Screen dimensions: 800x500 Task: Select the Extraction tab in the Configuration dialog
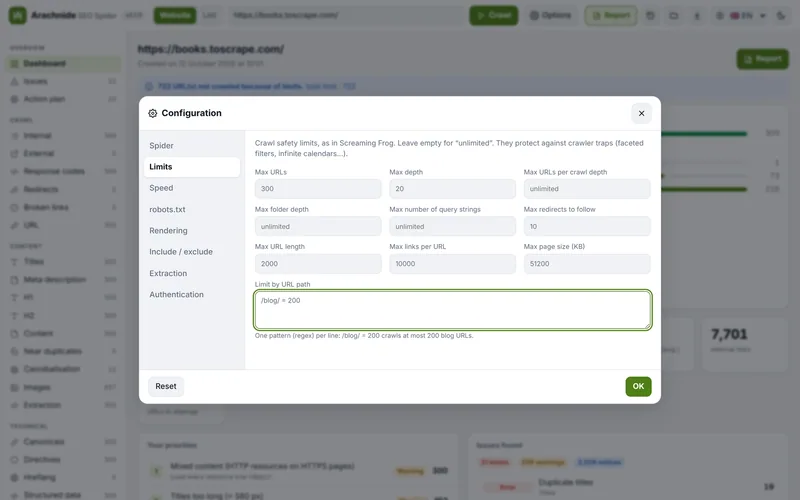[x=192, y=273]
